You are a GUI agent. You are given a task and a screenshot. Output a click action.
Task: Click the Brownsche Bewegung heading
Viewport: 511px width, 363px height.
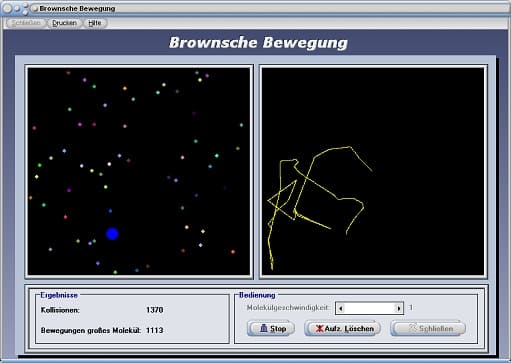pyautogui.click(x=258, y=43)
